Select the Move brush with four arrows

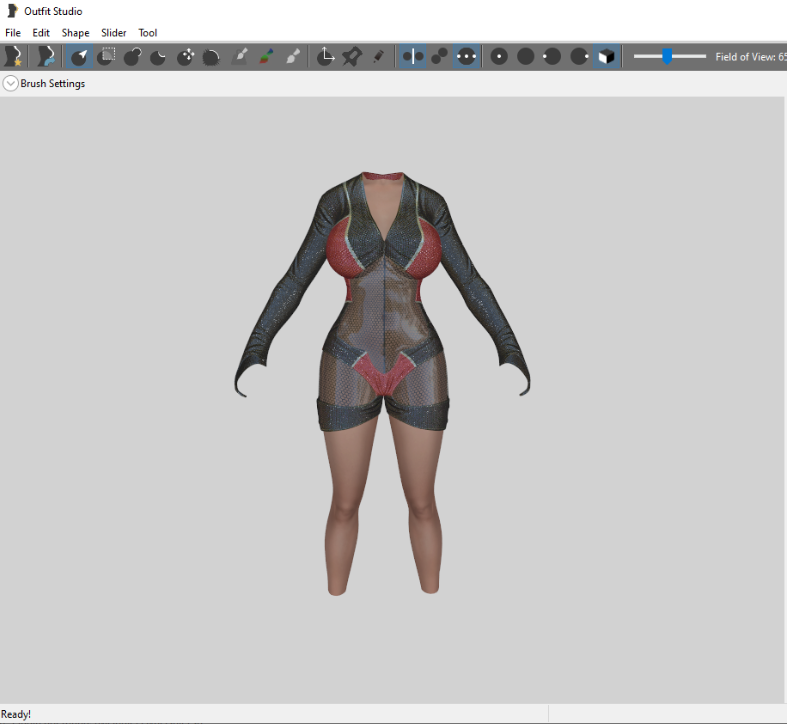(x=185, y=56)
